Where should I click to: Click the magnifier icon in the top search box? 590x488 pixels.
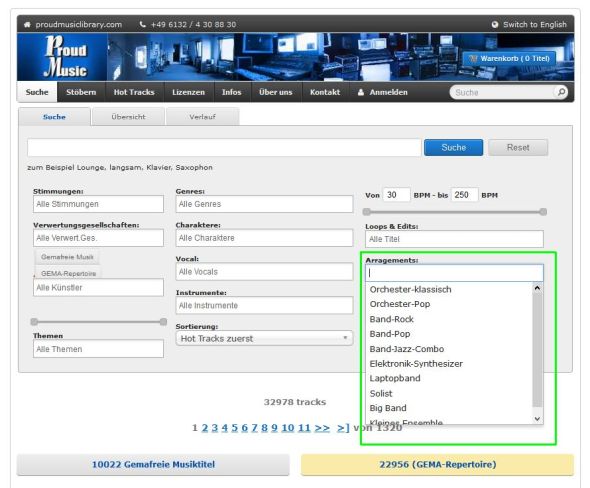[x=561, y=92]
